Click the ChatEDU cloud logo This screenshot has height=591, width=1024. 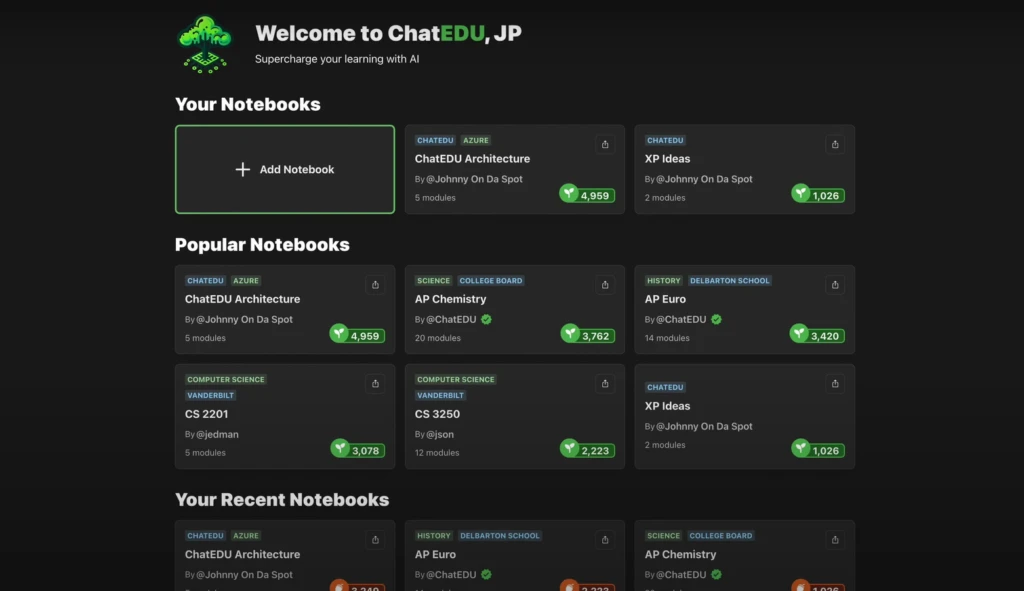[204, 42]
